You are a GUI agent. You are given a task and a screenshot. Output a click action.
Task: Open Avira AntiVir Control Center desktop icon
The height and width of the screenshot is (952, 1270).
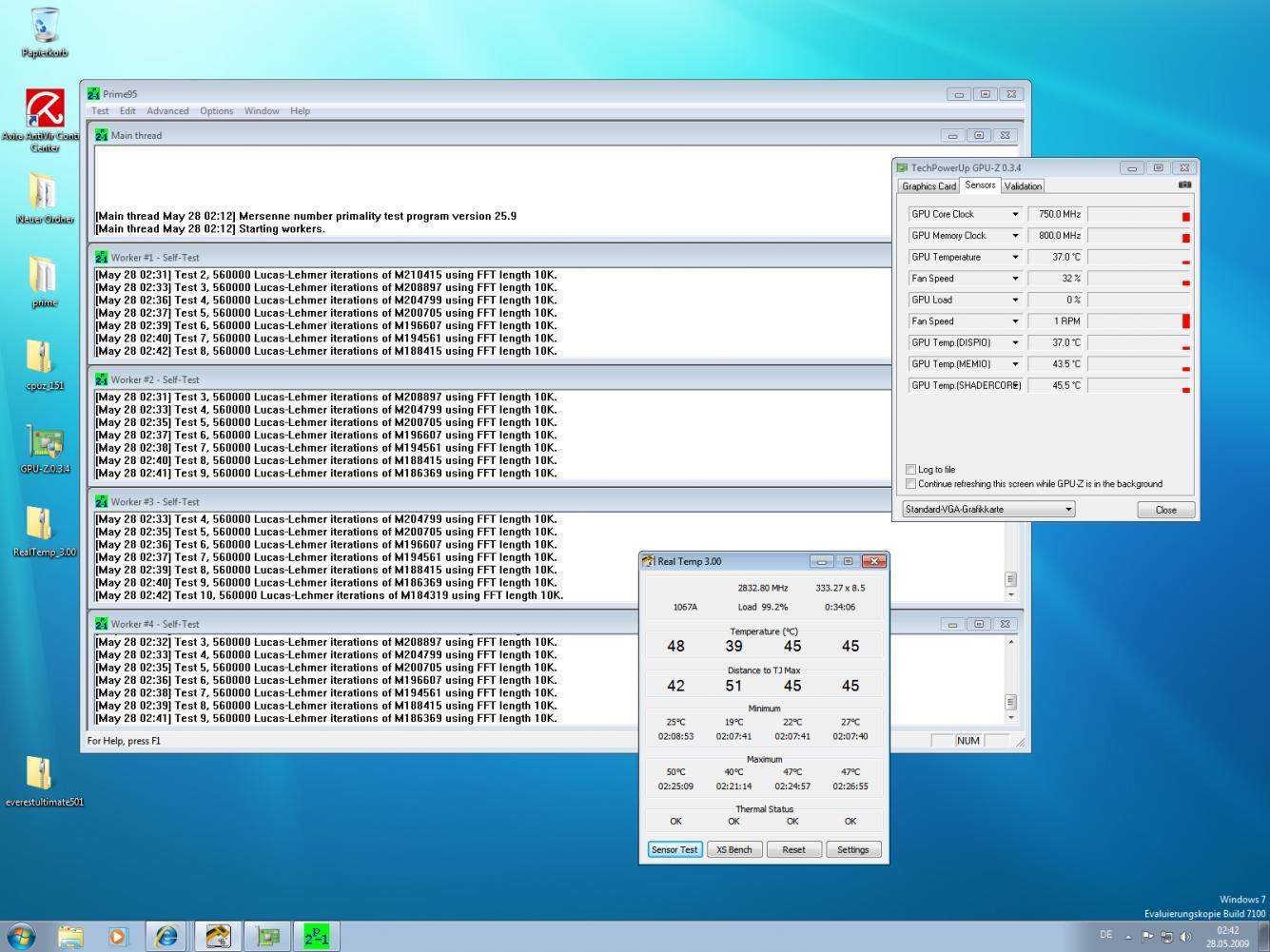coord(44,110)
